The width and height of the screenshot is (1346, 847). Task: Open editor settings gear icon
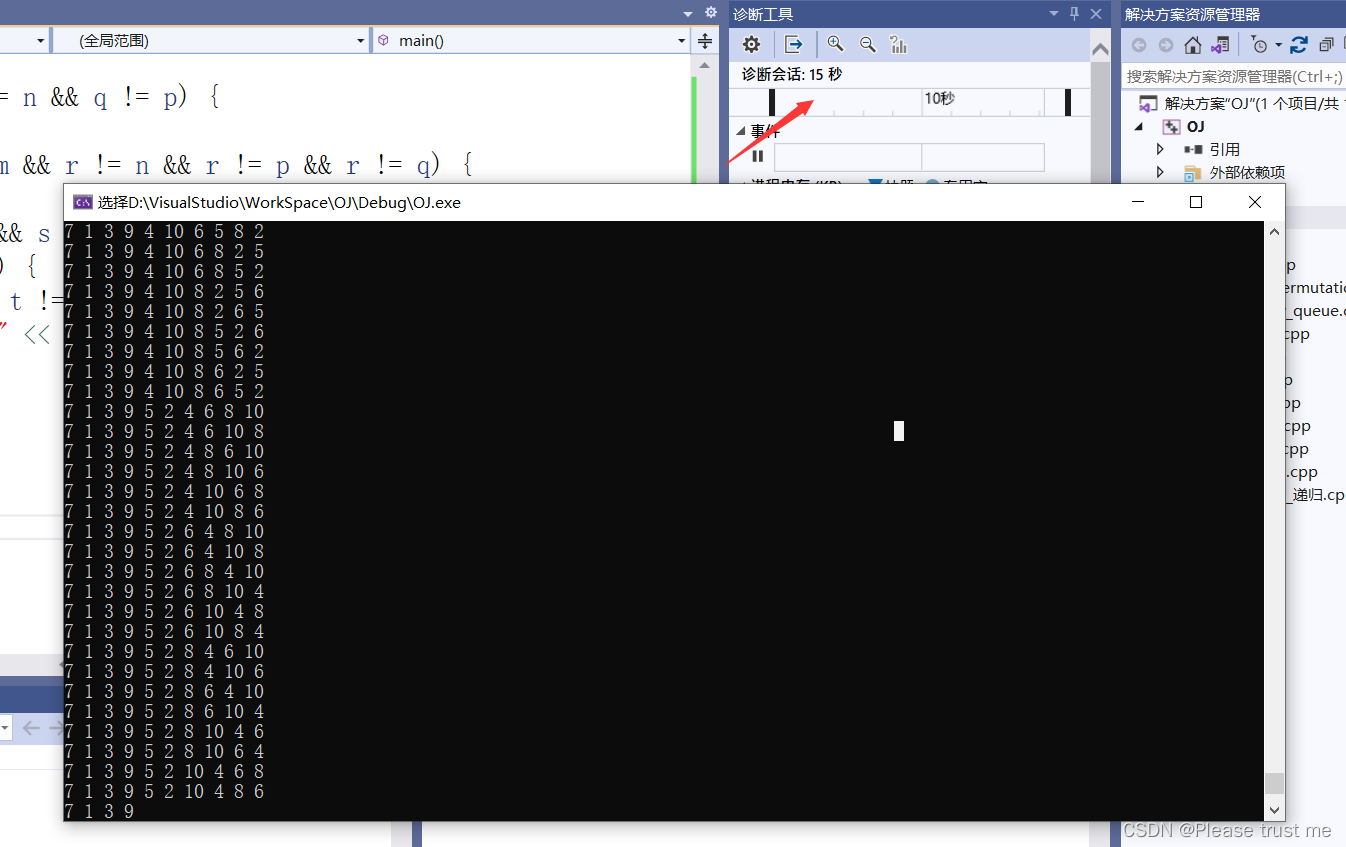[711, 13]
